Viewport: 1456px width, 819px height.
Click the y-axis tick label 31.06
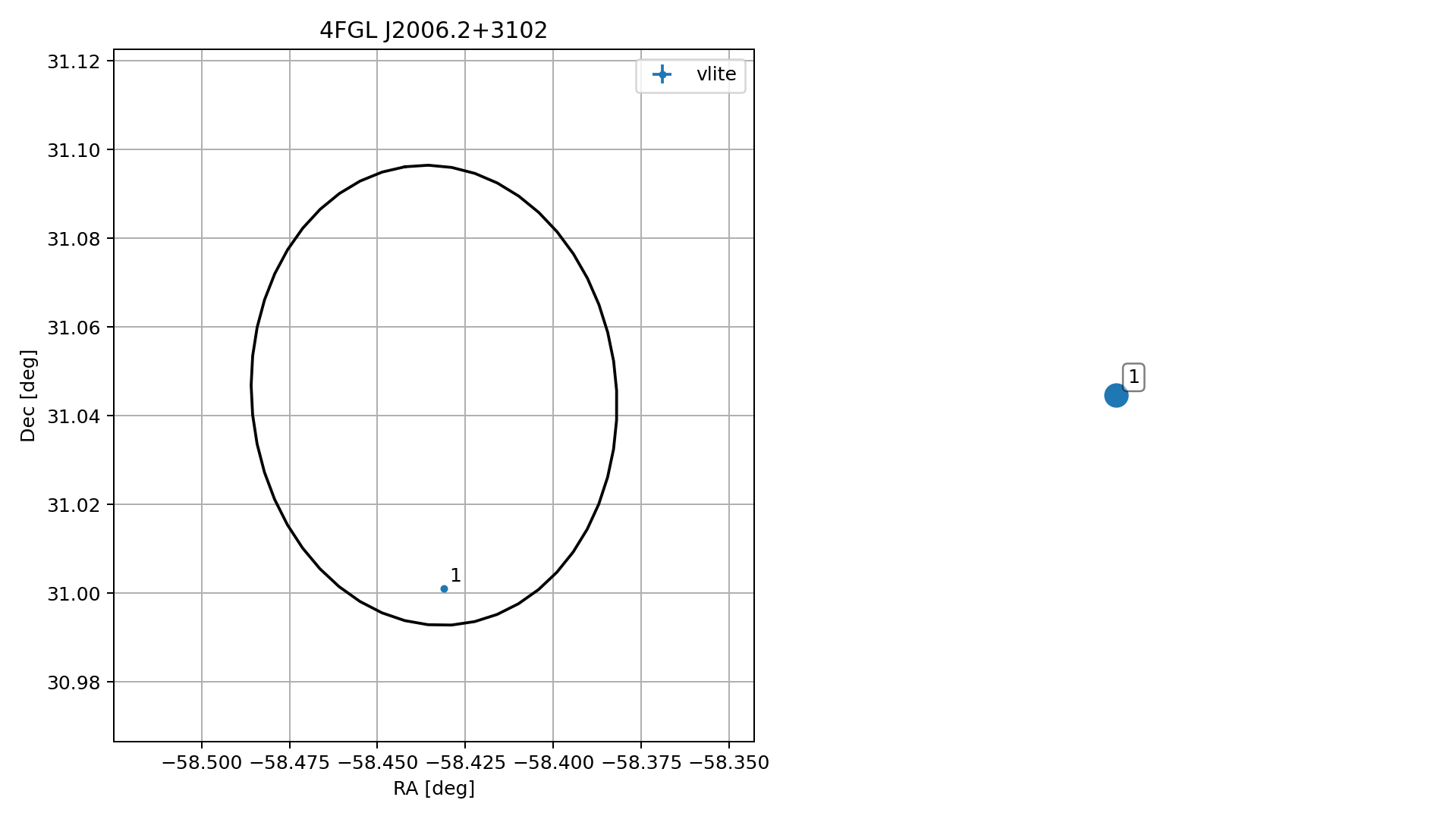click(x=74, y=328)
